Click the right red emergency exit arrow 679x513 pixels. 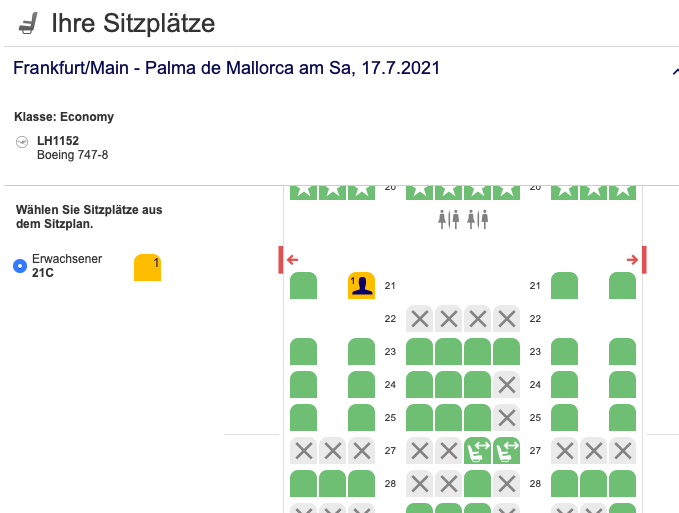click(x=632, y=260)
